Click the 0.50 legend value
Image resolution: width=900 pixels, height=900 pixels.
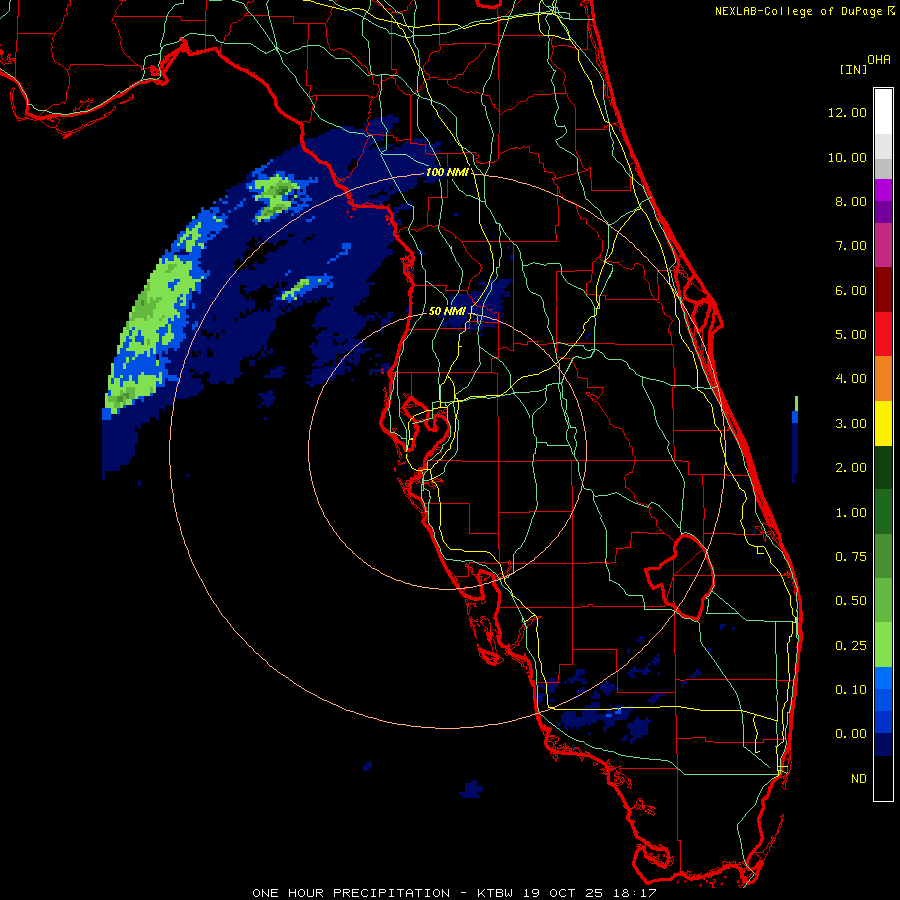pyautogui.click(x=851, y=601)
